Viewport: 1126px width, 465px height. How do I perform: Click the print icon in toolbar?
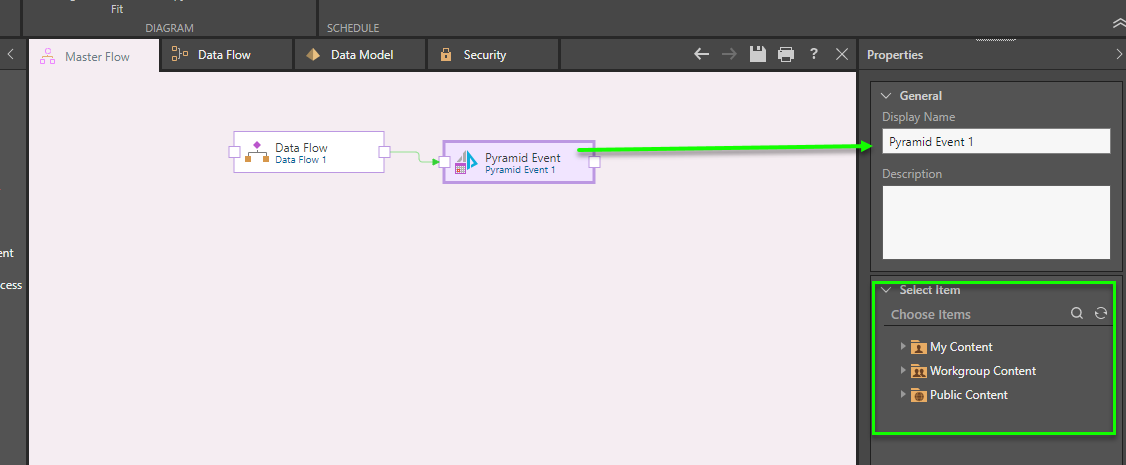pos(786,54)
